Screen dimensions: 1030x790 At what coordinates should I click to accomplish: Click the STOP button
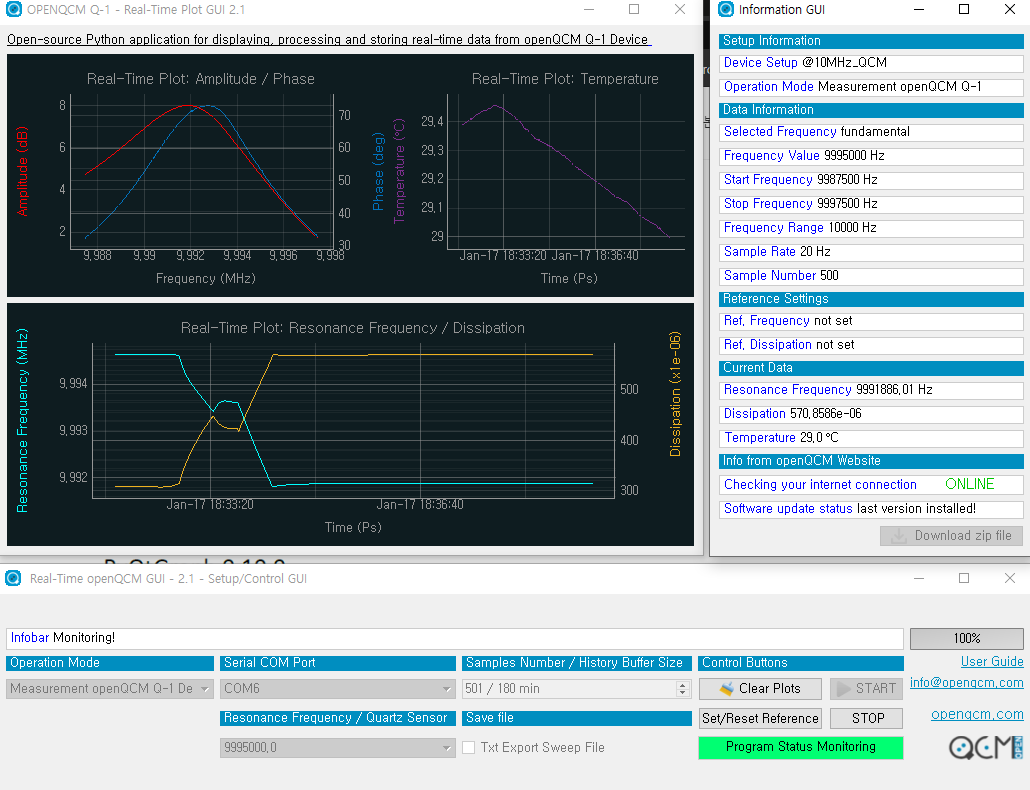pyautogui.click(x=866, y=718)
